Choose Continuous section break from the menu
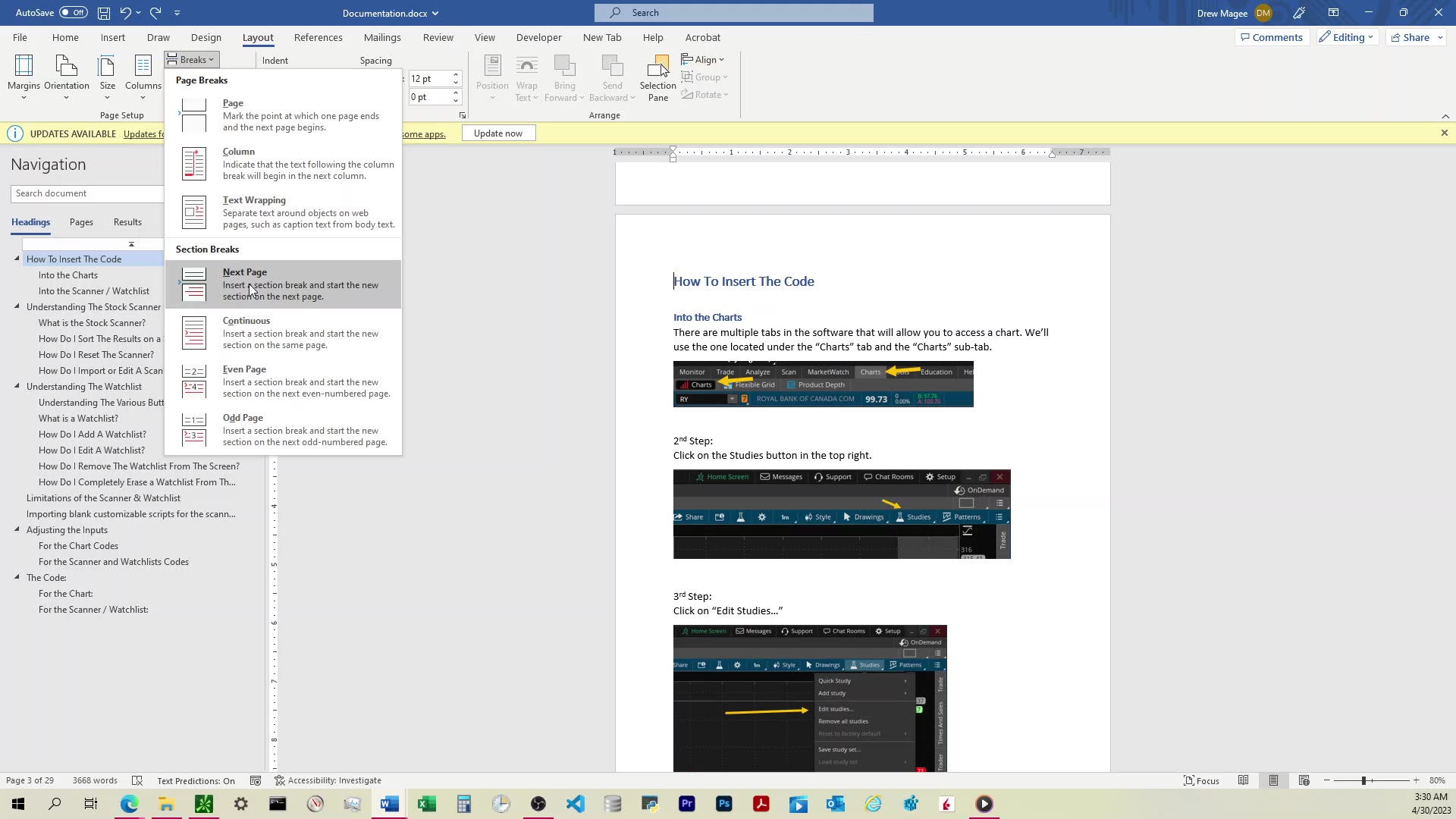The image size is (1456, 819). [x=282, y=332]
